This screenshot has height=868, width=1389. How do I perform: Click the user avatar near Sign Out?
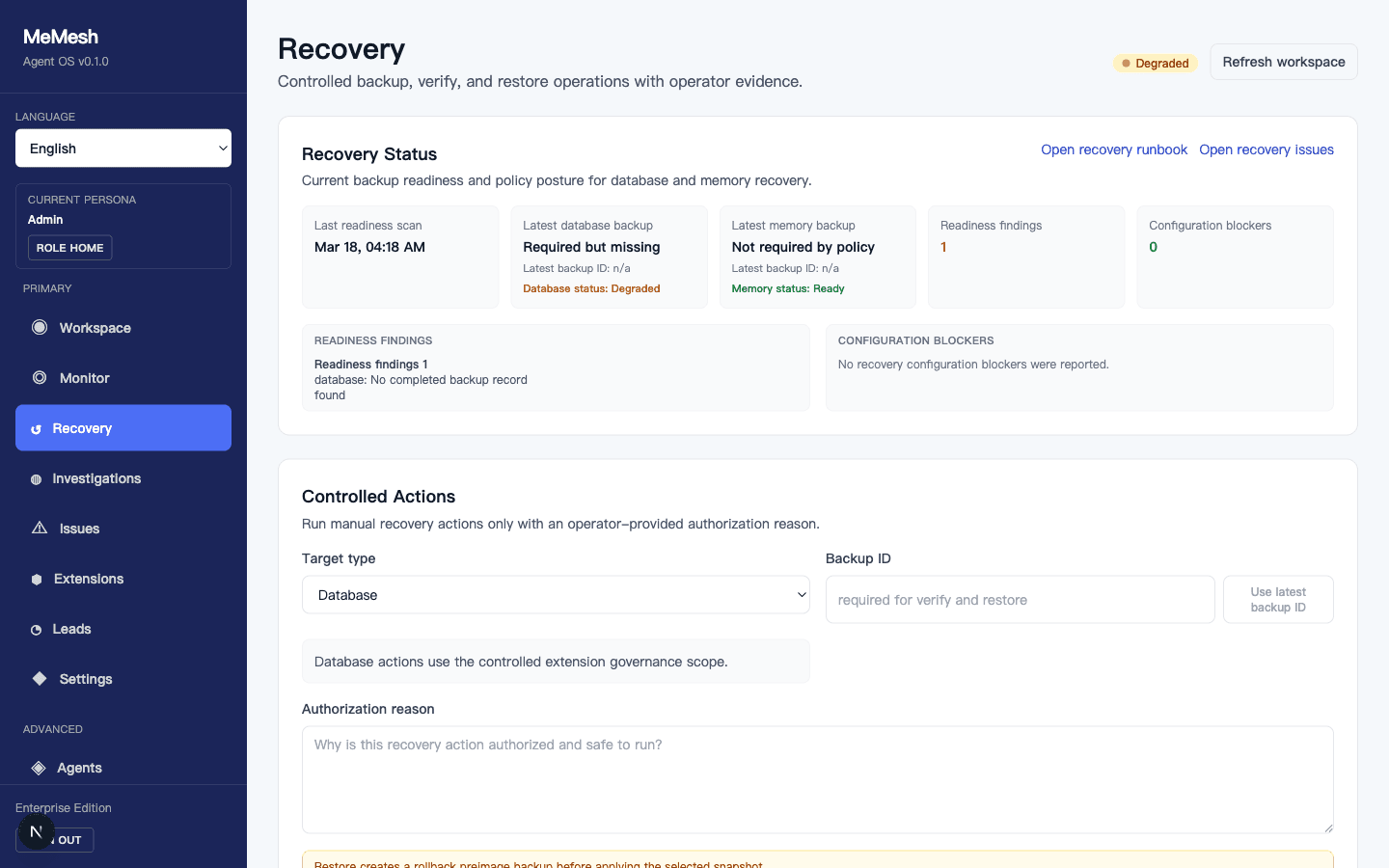click(x=37, y=830)
